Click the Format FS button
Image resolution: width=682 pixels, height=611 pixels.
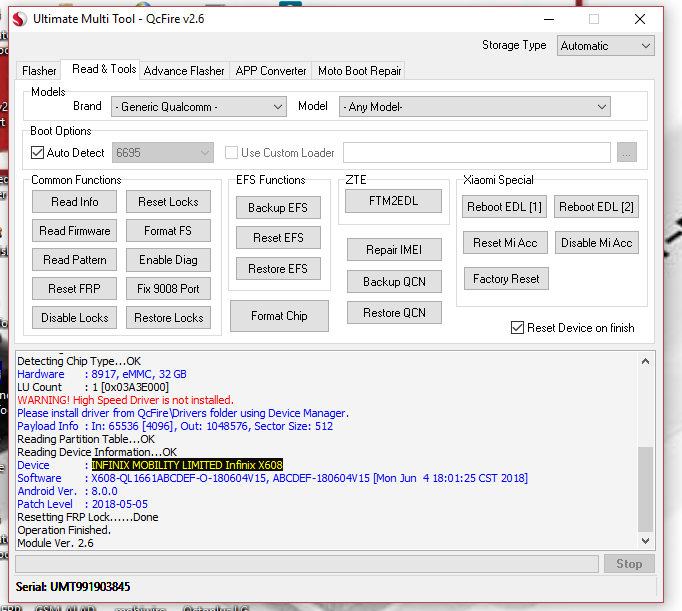click(168, 231)
